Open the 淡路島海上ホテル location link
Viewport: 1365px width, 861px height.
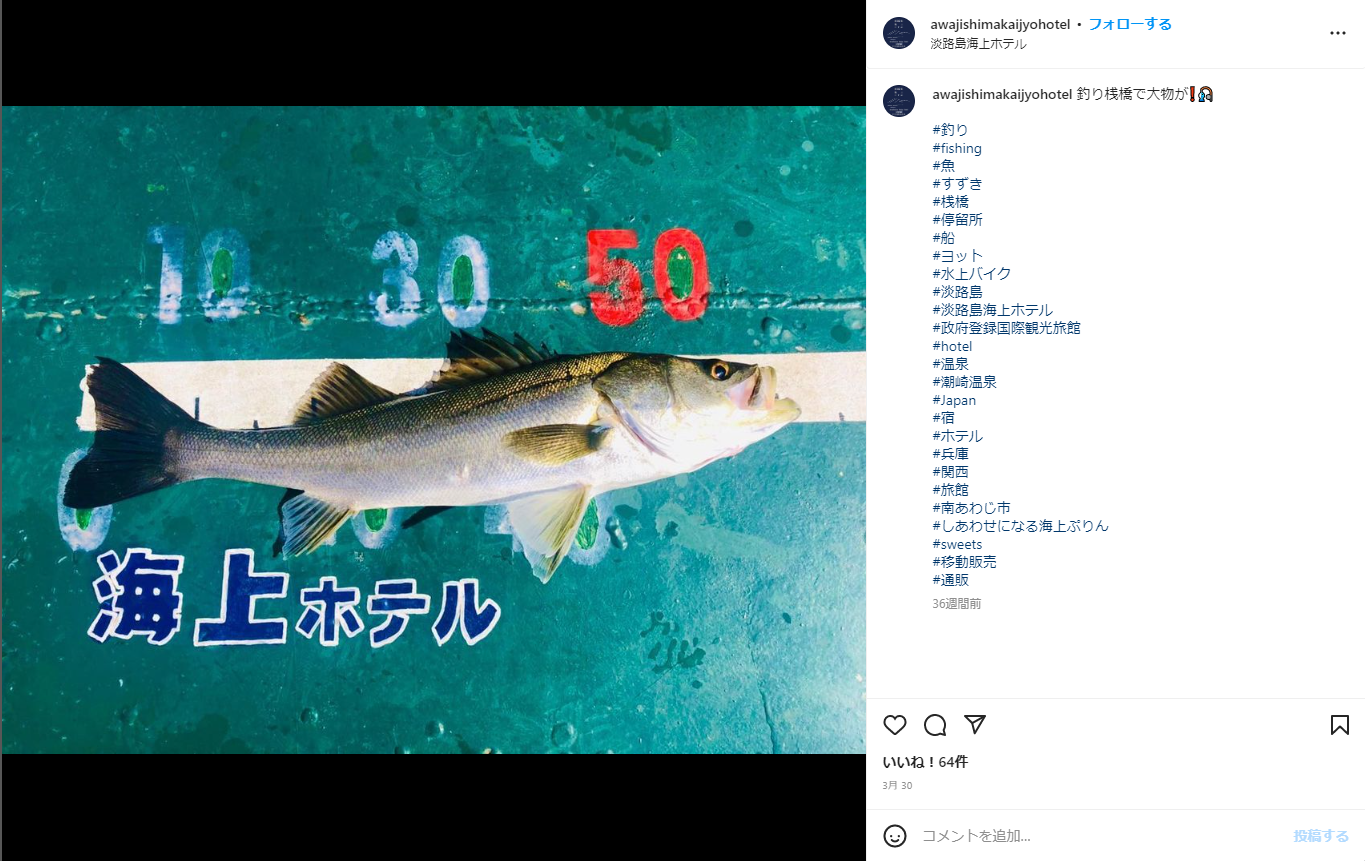click(978, 44)
